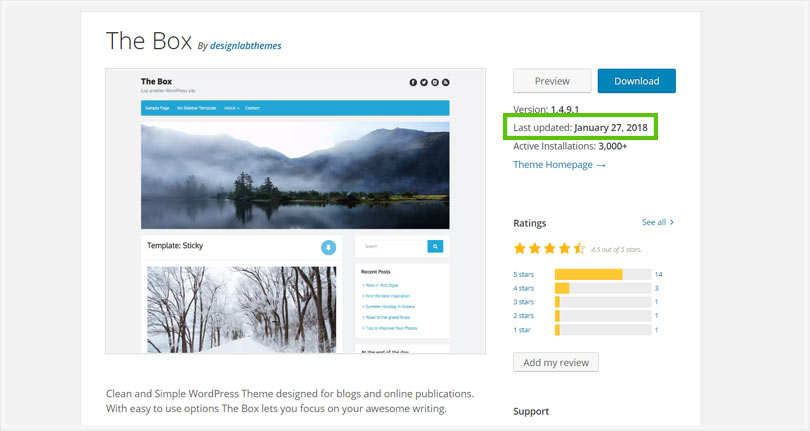
Task: Open the designlabthemes author link
Action: click(x=245, y=45)
